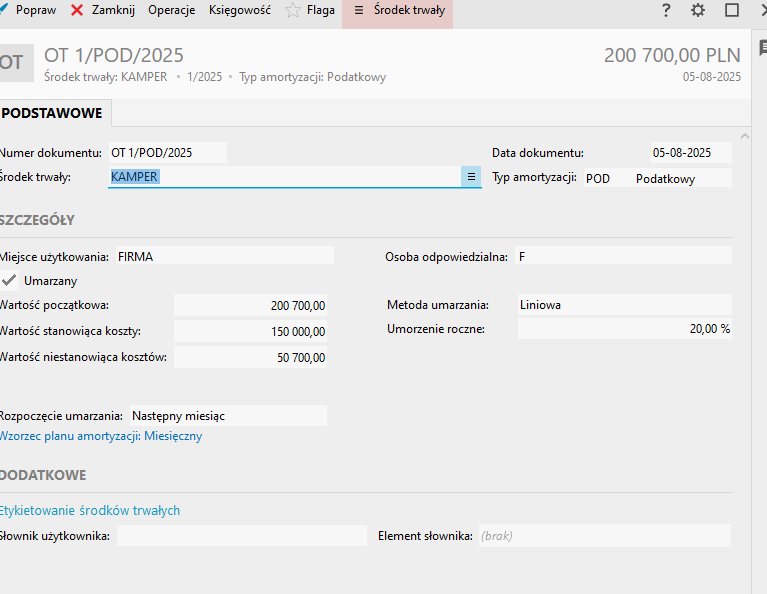Image resolution: width=767 pixels, height=594 pixels.
Task: Open Etykietowanie środków trwałych link
Action: (90, 510)
